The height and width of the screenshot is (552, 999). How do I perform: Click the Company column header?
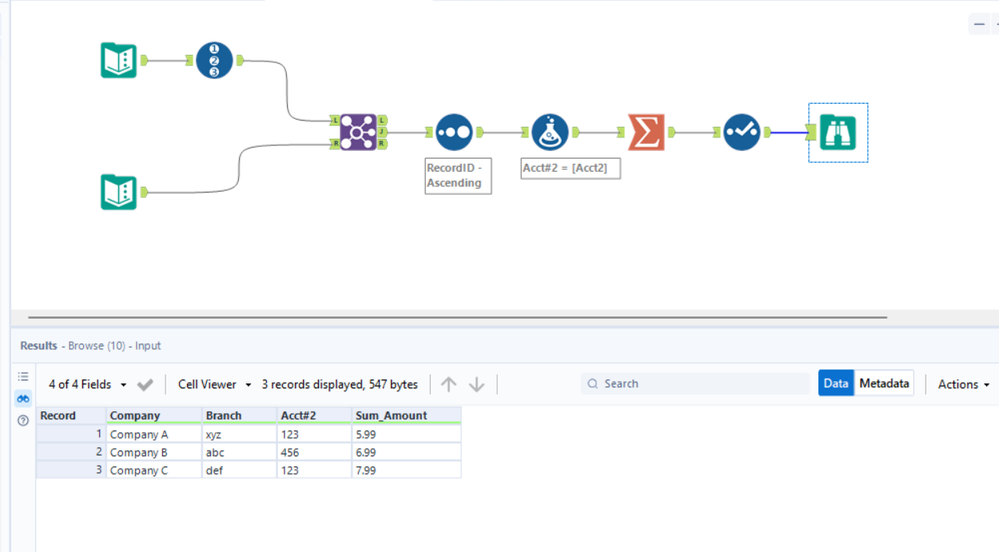click(154, 416)
